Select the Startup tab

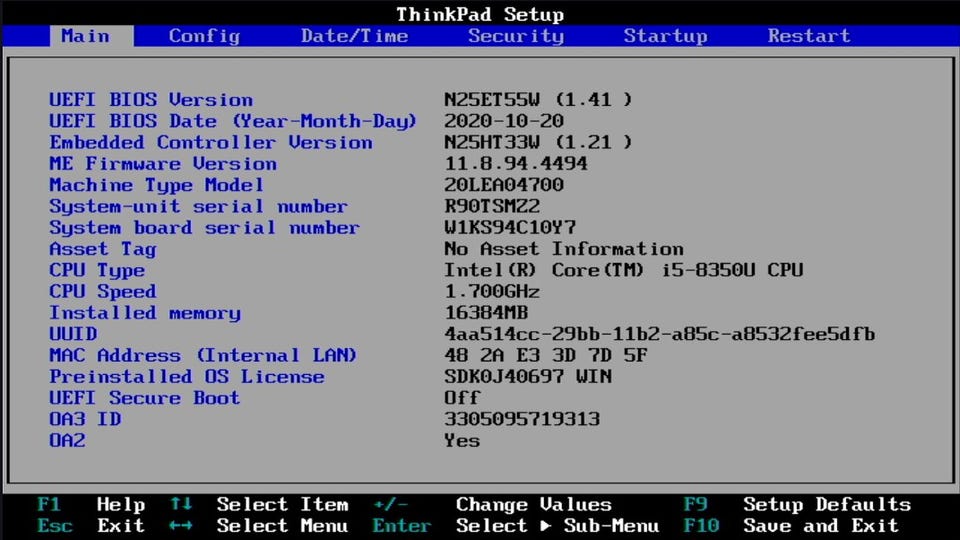pos(666,36)
